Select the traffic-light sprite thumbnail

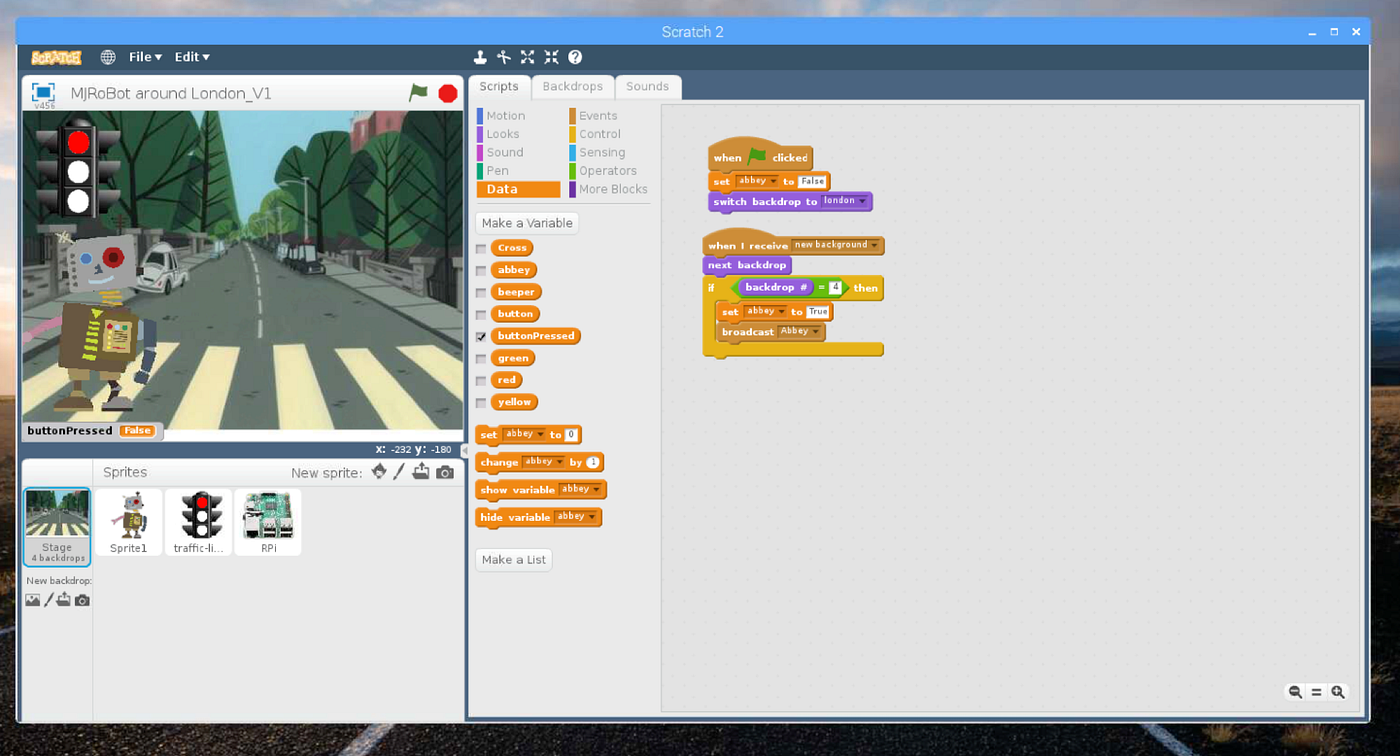coord(198,521)
